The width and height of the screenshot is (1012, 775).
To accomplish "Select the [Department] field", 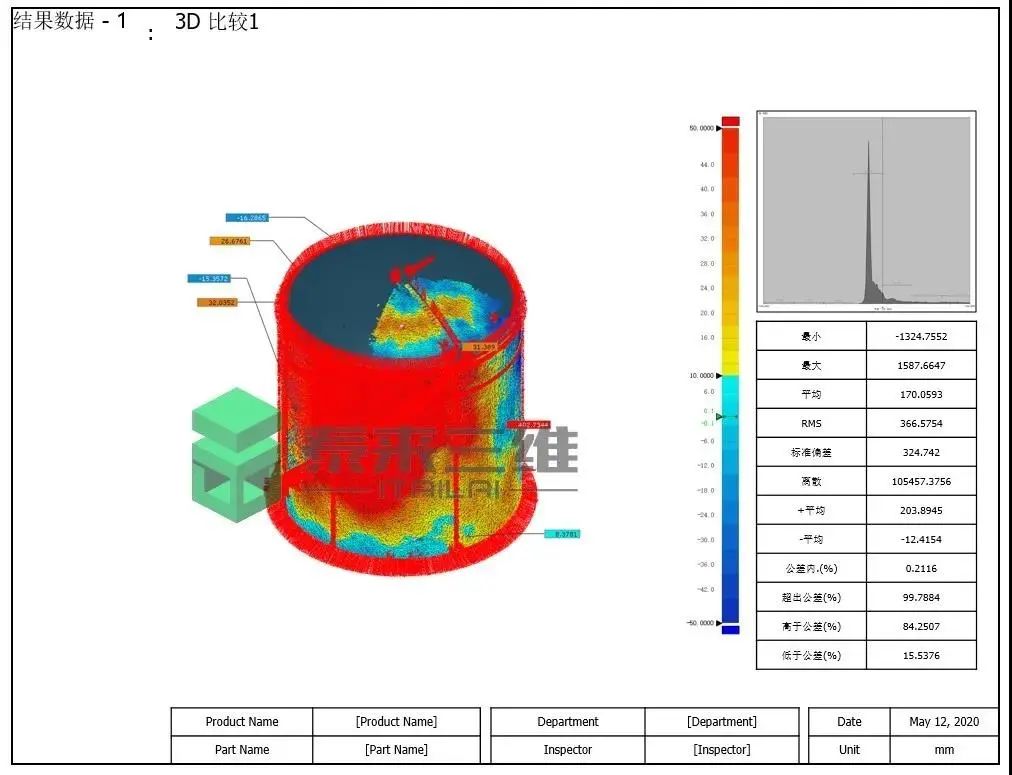I will click(x=721, y=722).
